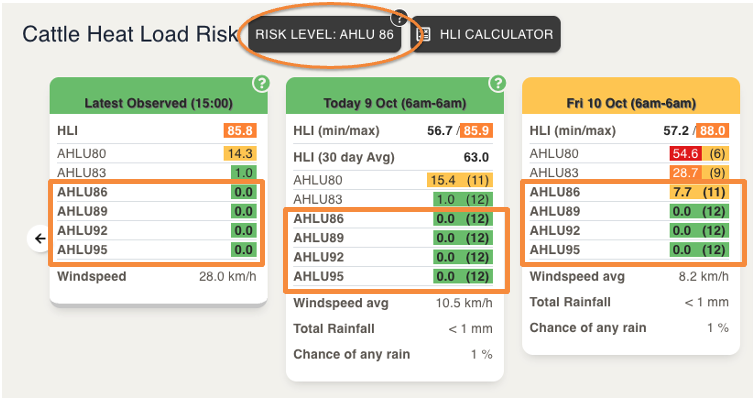Click the Cattle Heat Load Risk heading
754x400 pixels.
(x=130, y=34)
